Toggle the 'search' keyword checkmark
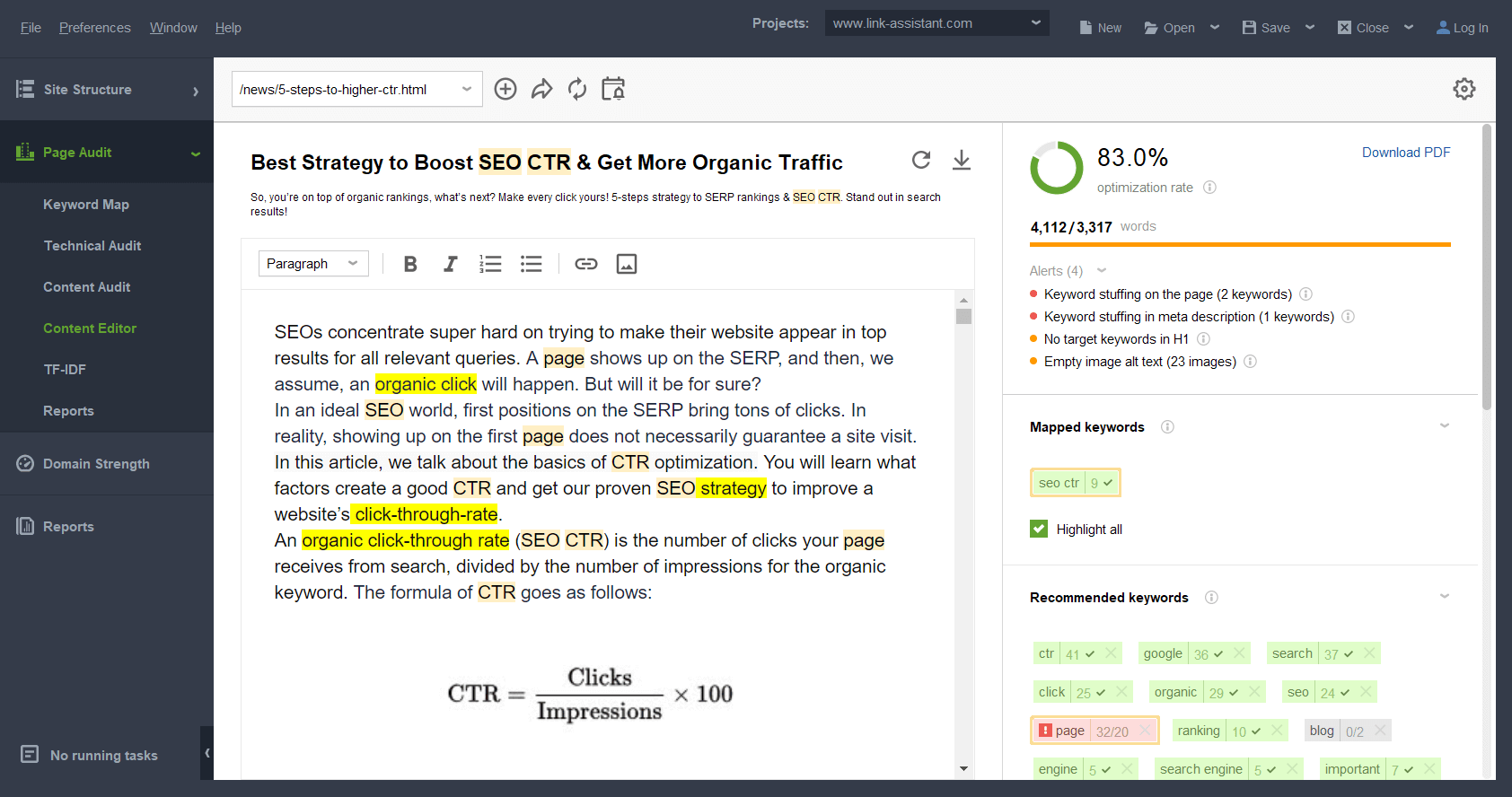This screenshot has width=1512, height=797. point(1349,654)
